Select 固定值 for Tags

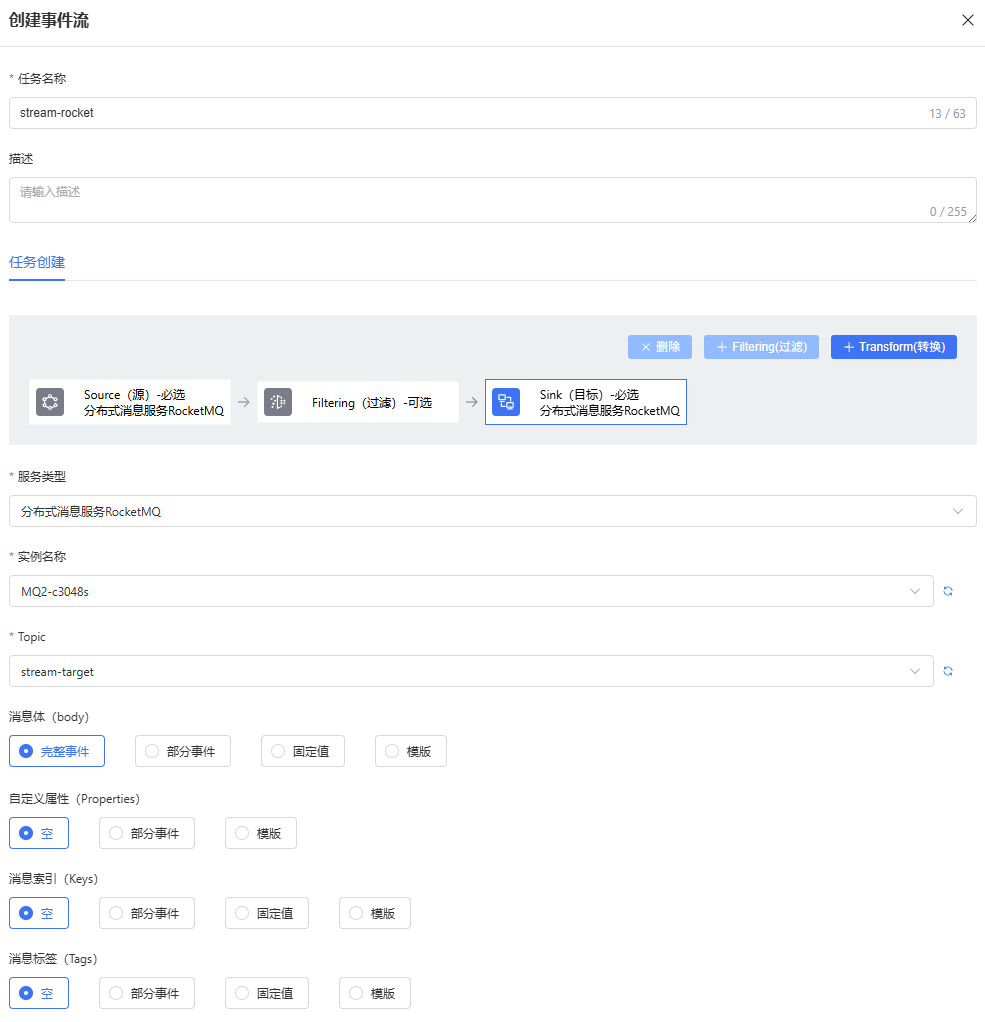[x=267, y=993]
